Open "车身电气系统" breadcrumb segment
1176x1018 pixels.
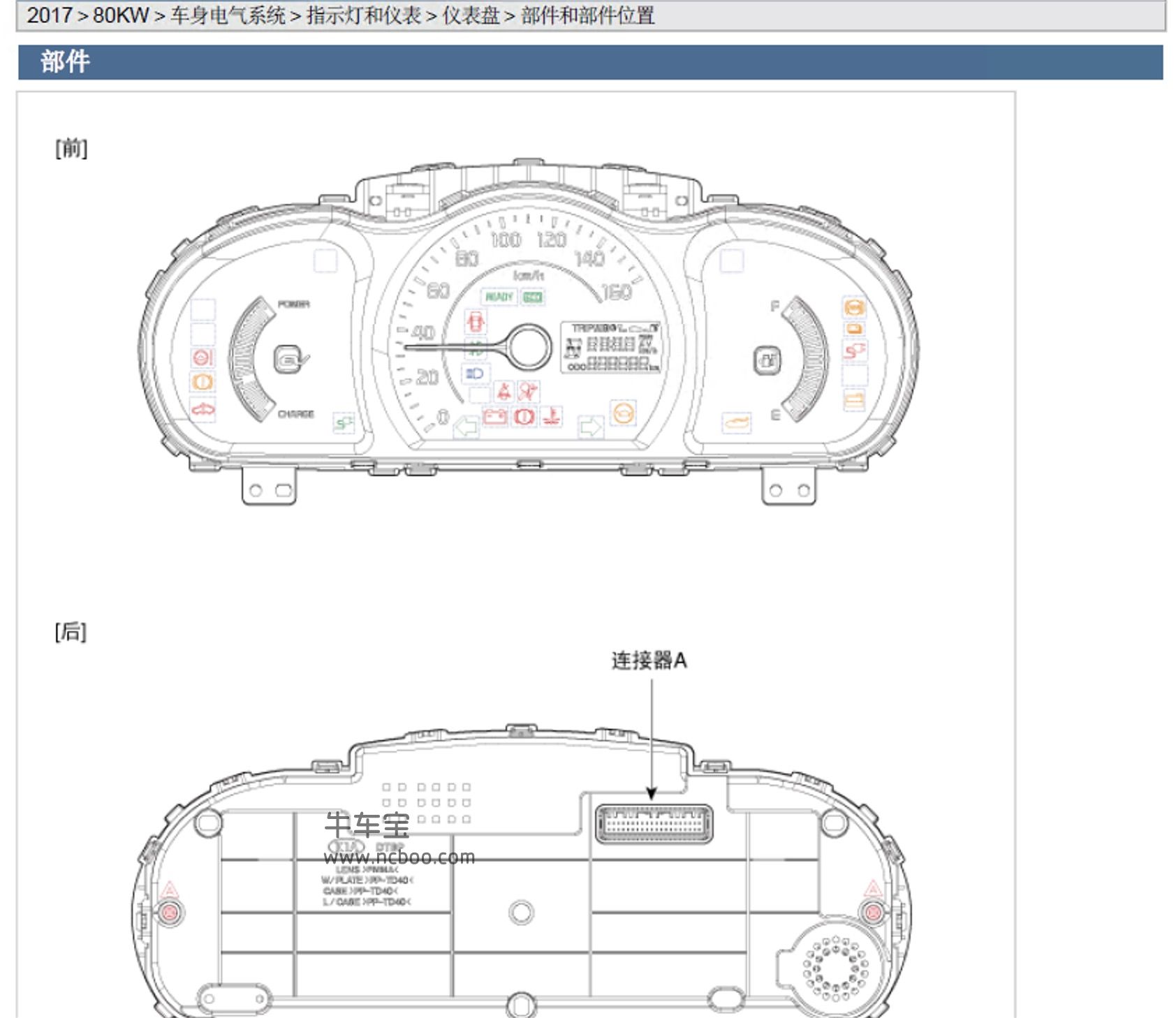click(x=228, y=15)
